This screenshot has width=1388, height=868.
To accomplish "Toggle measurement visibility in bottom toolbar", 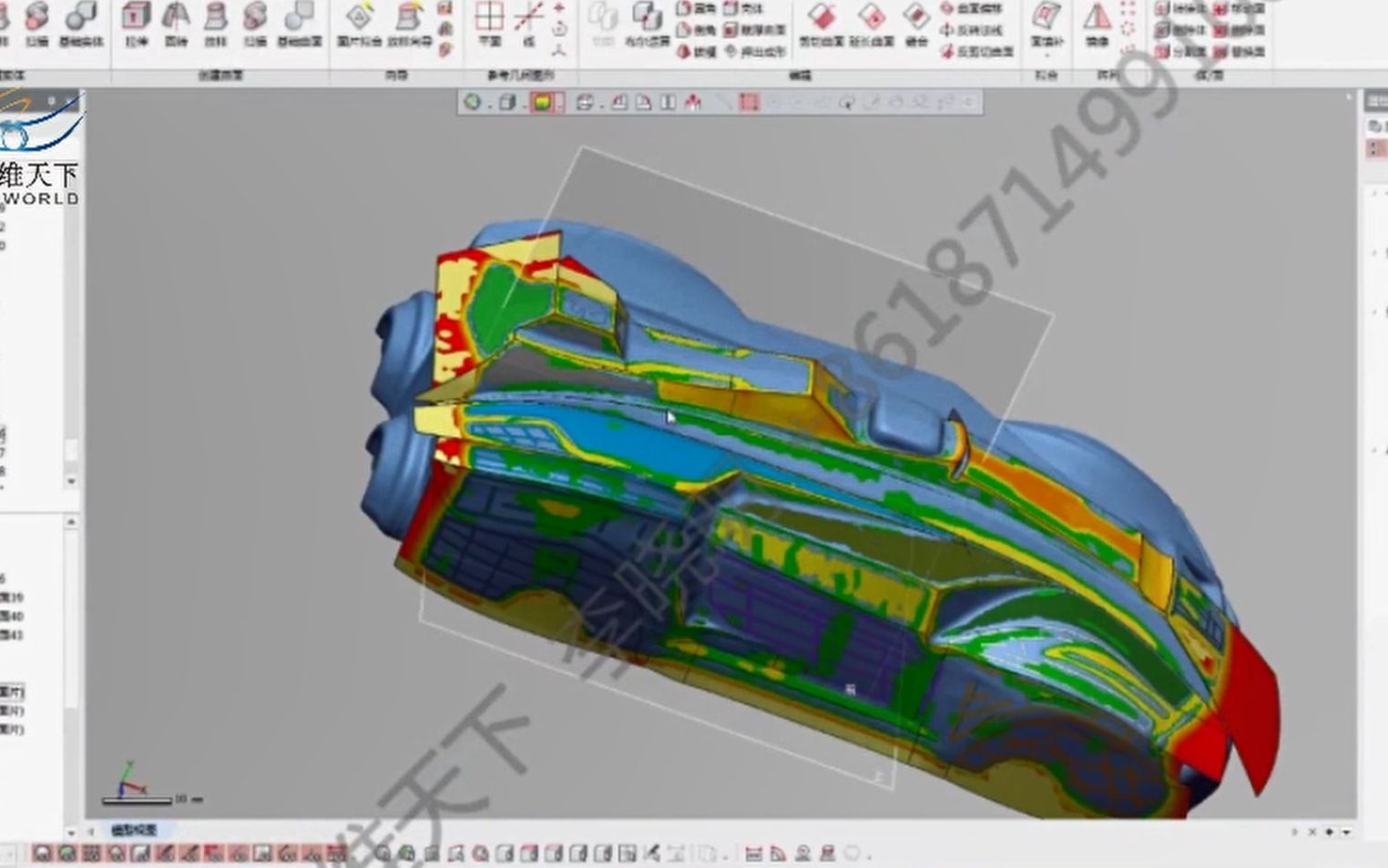I will point(336,853).
